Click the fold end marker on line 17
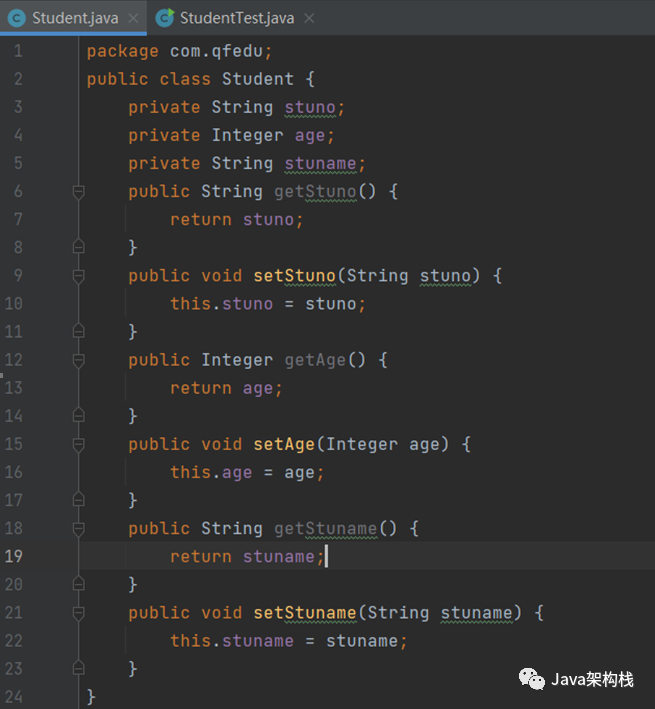This screenshot has height=709, width=655. [78, 500]
